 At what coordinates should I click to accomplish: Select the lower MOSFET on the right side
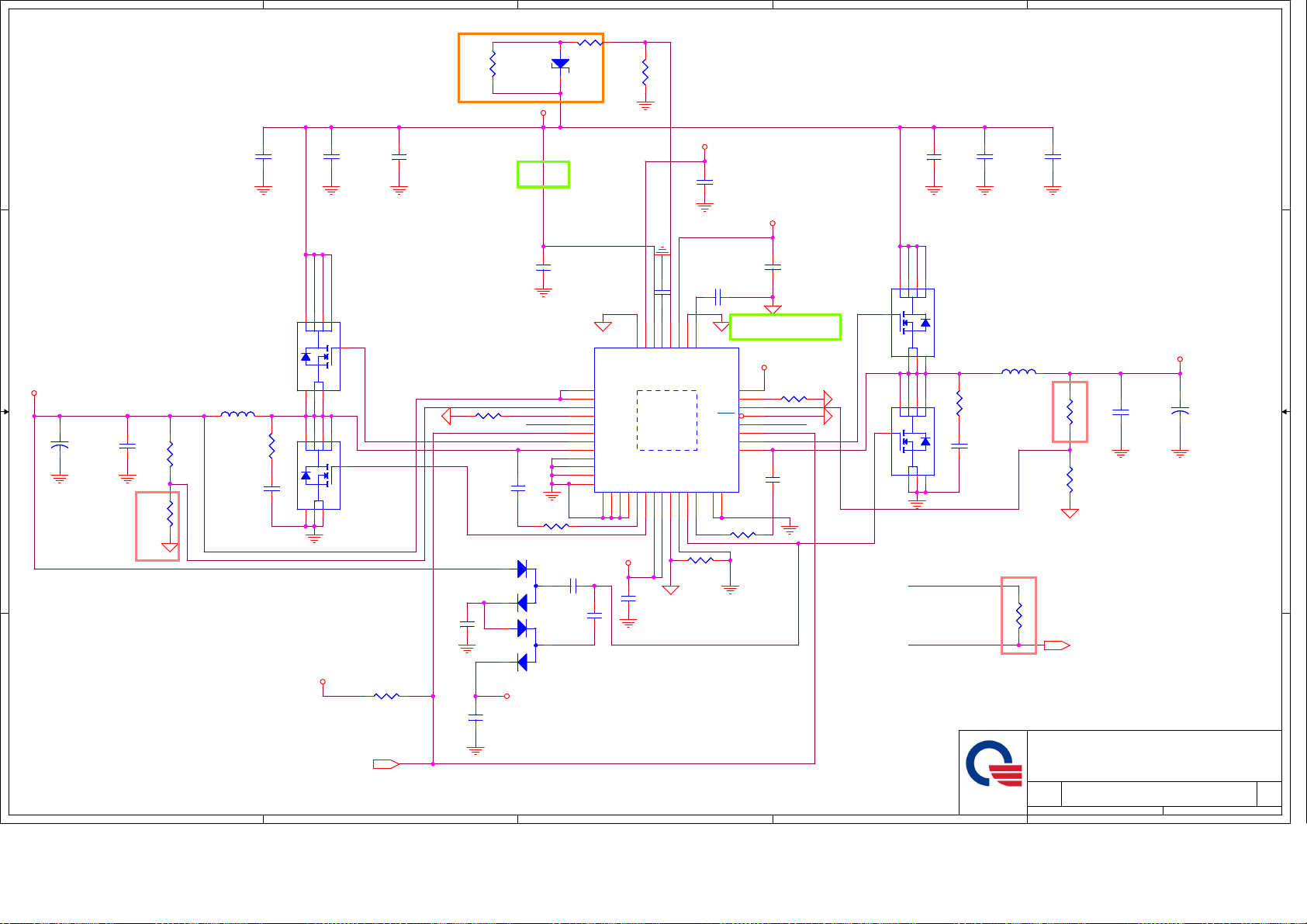tap(913, 441)
